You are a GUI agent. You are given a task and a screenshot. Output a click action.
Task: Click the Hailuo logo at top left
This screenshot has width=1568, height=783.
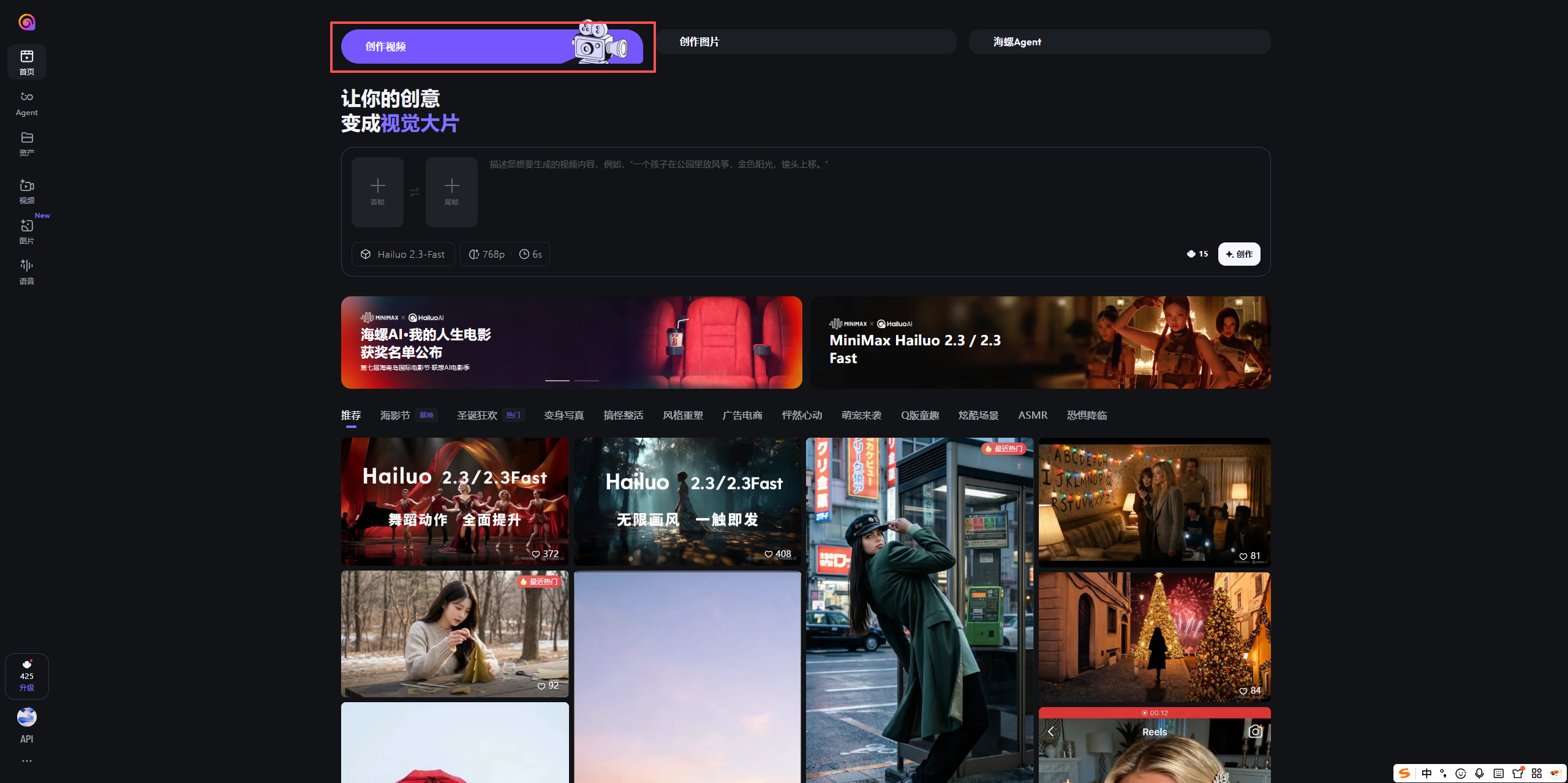click(x=26, y=22)
